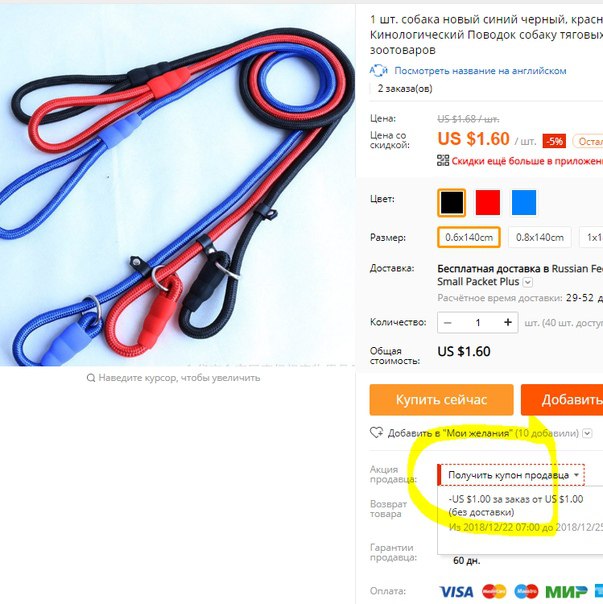Choose the red color swatch
The height and width of the screenshot is (604, 603).
click(488, 203)
